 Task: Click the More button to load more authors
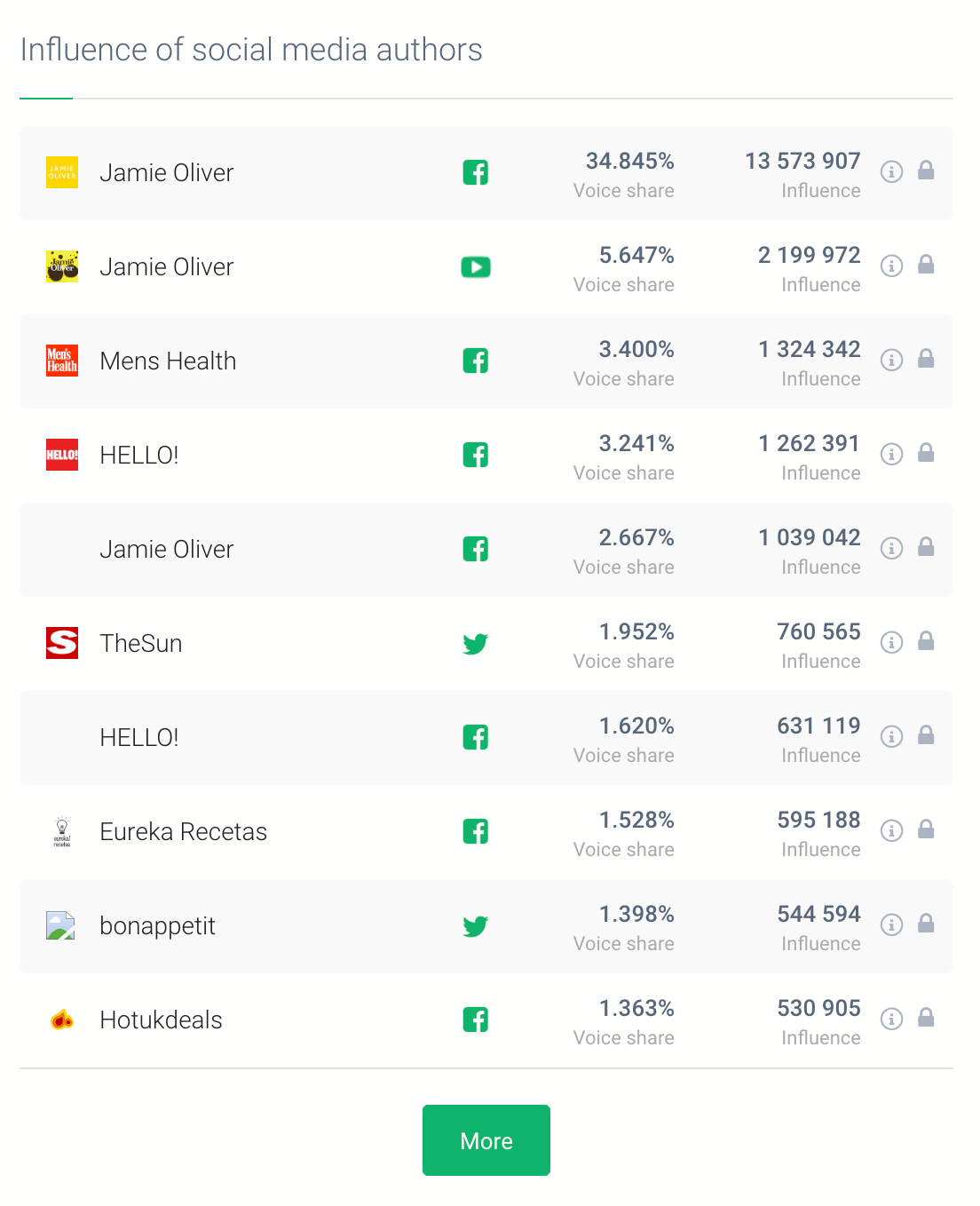point(486,1140)
